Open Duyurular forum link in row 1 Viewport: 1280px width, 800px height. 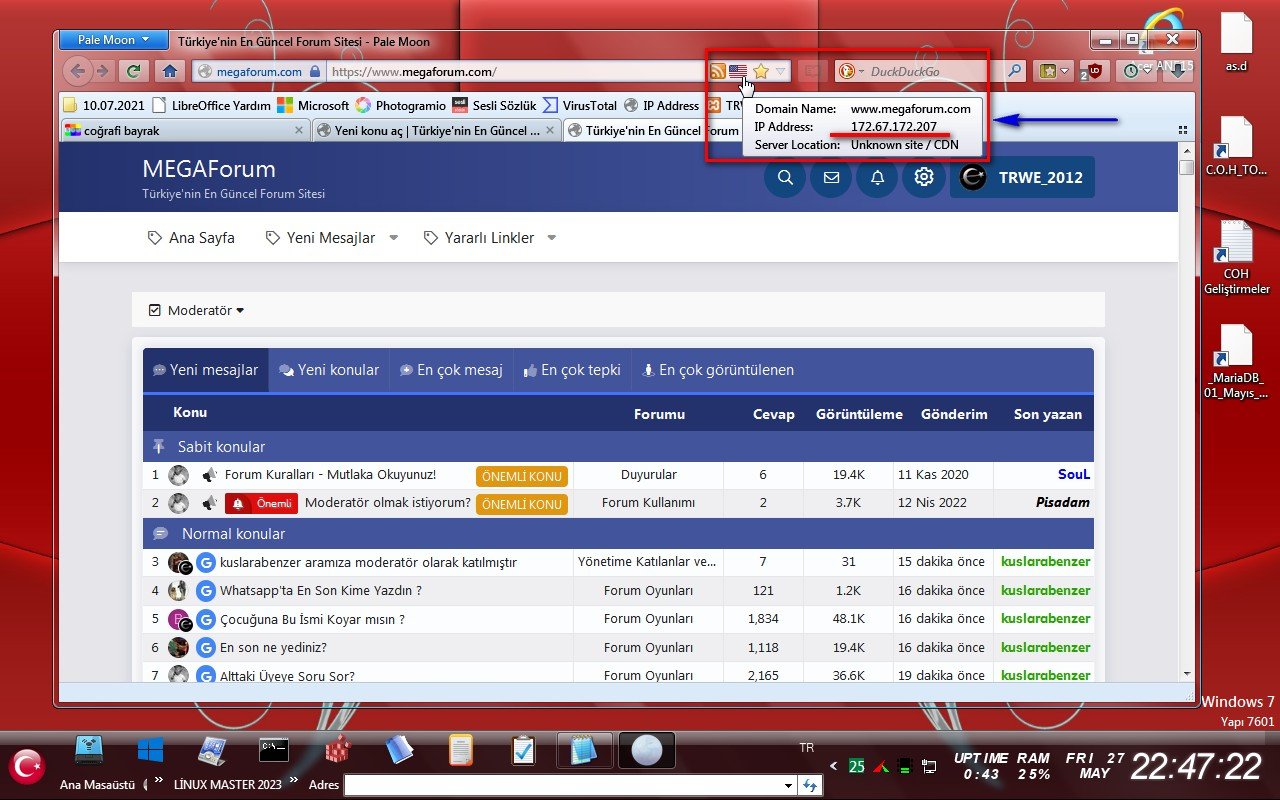[648, 475]
